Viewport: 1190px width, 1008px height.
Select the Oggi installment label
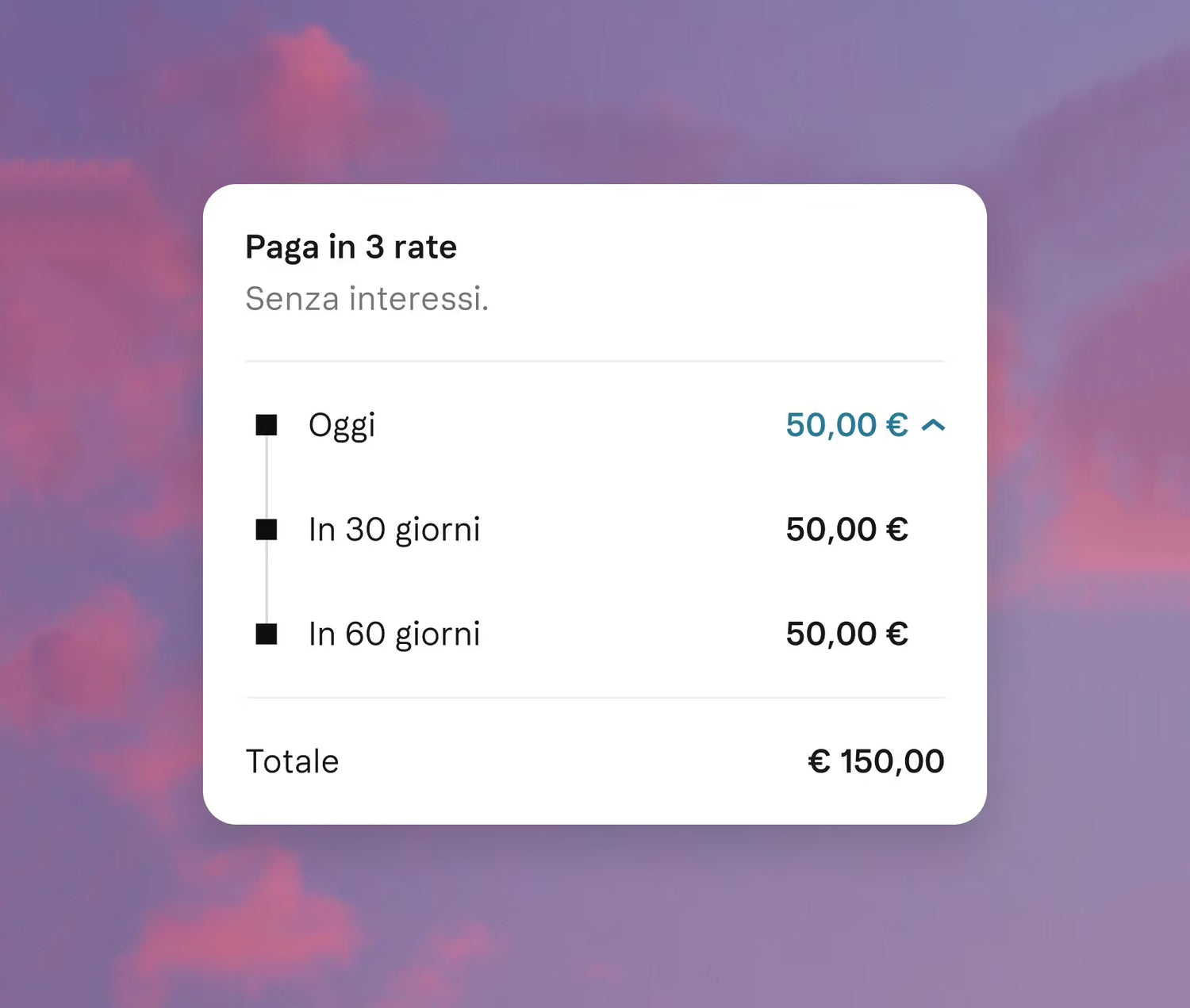[342, 426]
